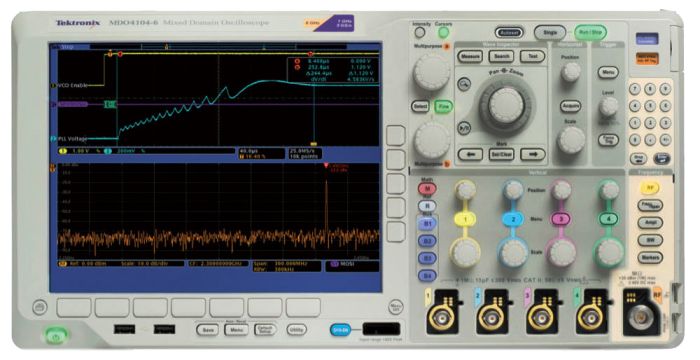Tap the B1 bus button

click(427, 224)
